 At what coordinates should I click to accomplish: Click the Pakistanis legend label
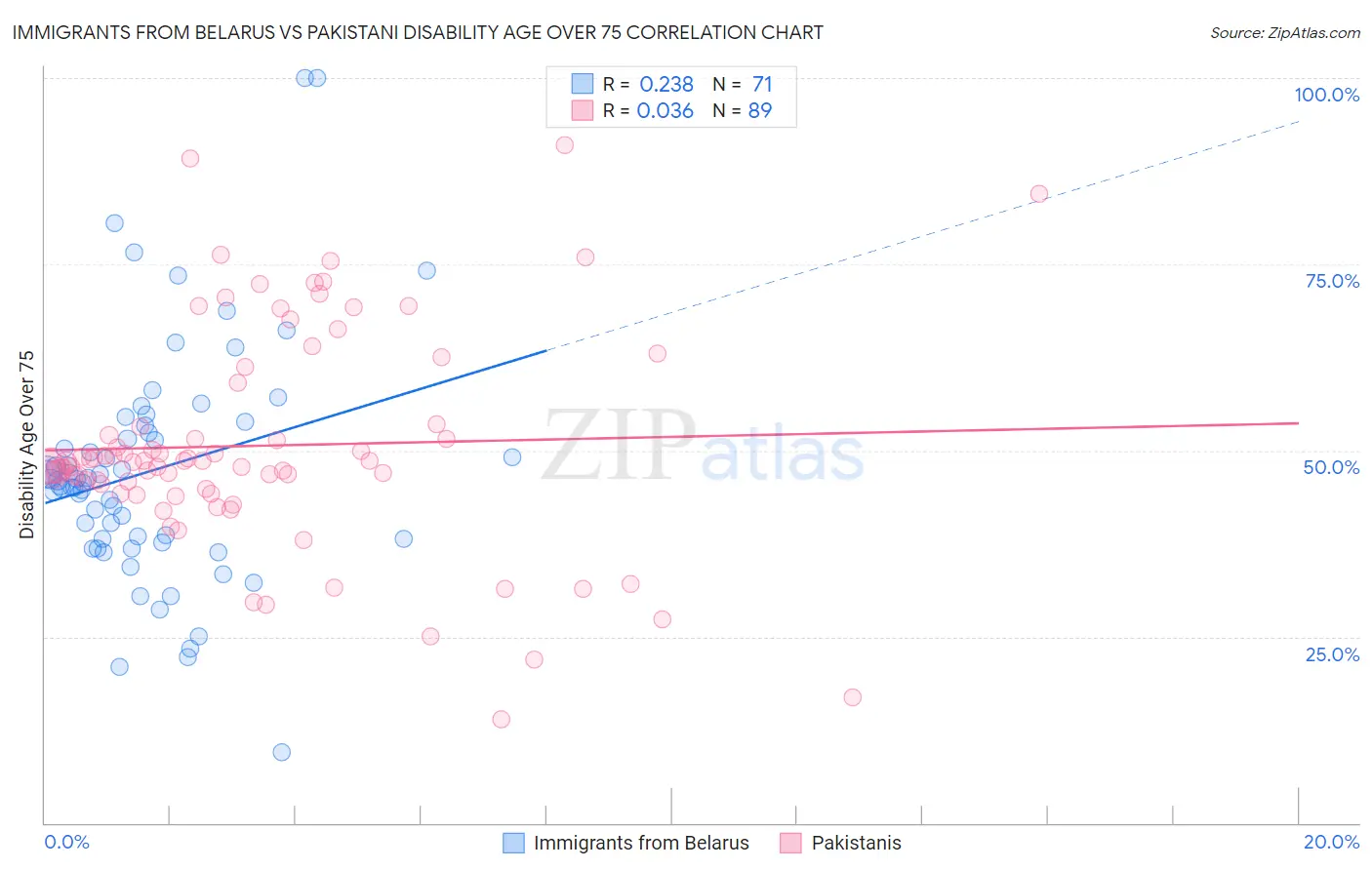(857, 843)
